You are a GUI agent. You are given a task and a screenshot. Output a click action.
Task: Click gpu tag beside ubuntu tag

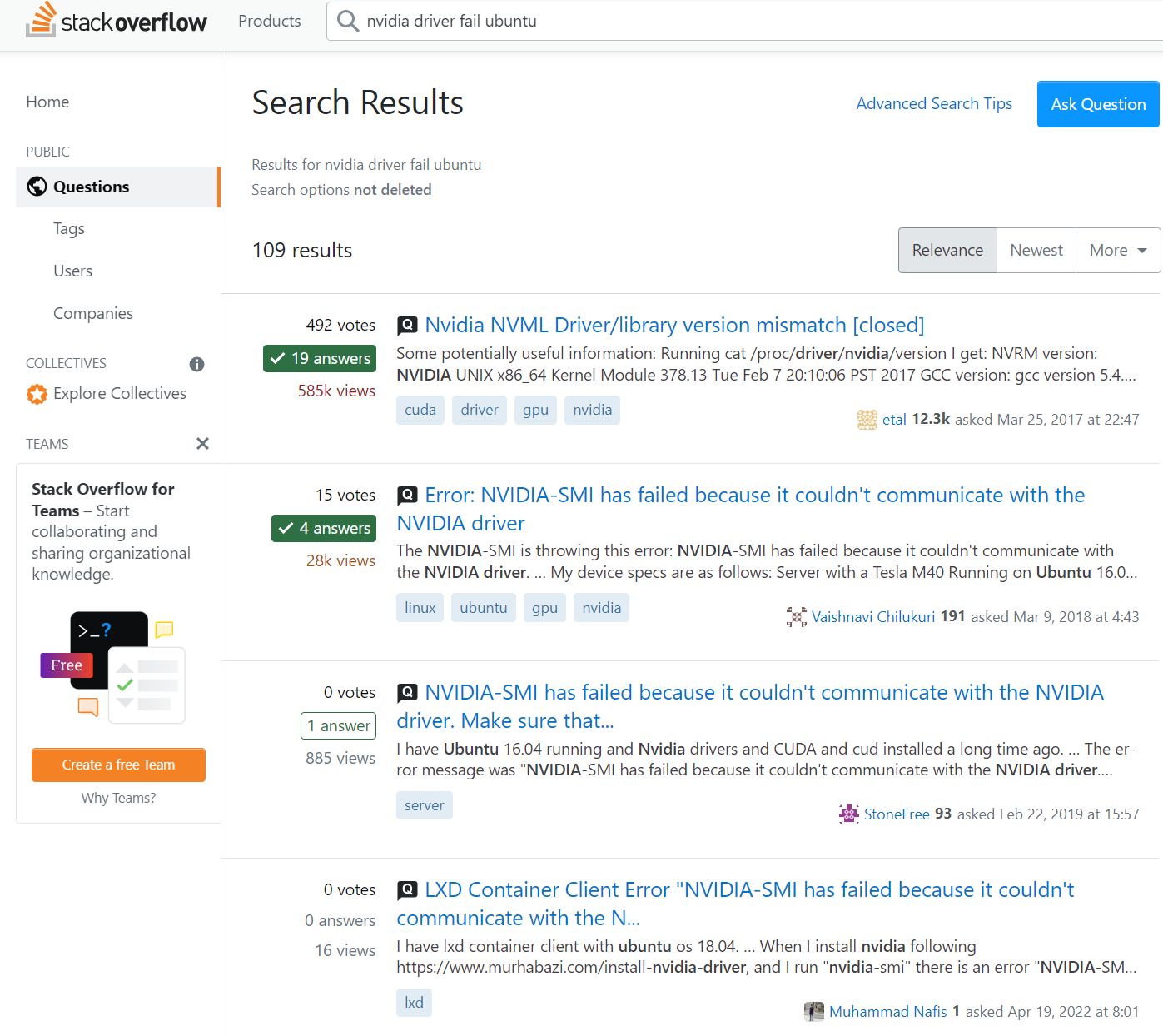coord(544,608)
